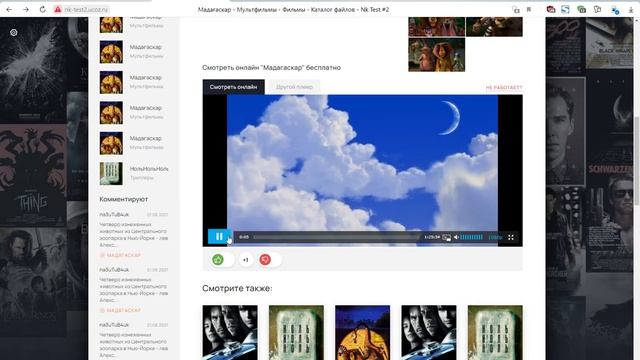Click the nk-test2.ucoz.ru address field
This screenshot has height=360, width=640.
[x=87, y=9]
